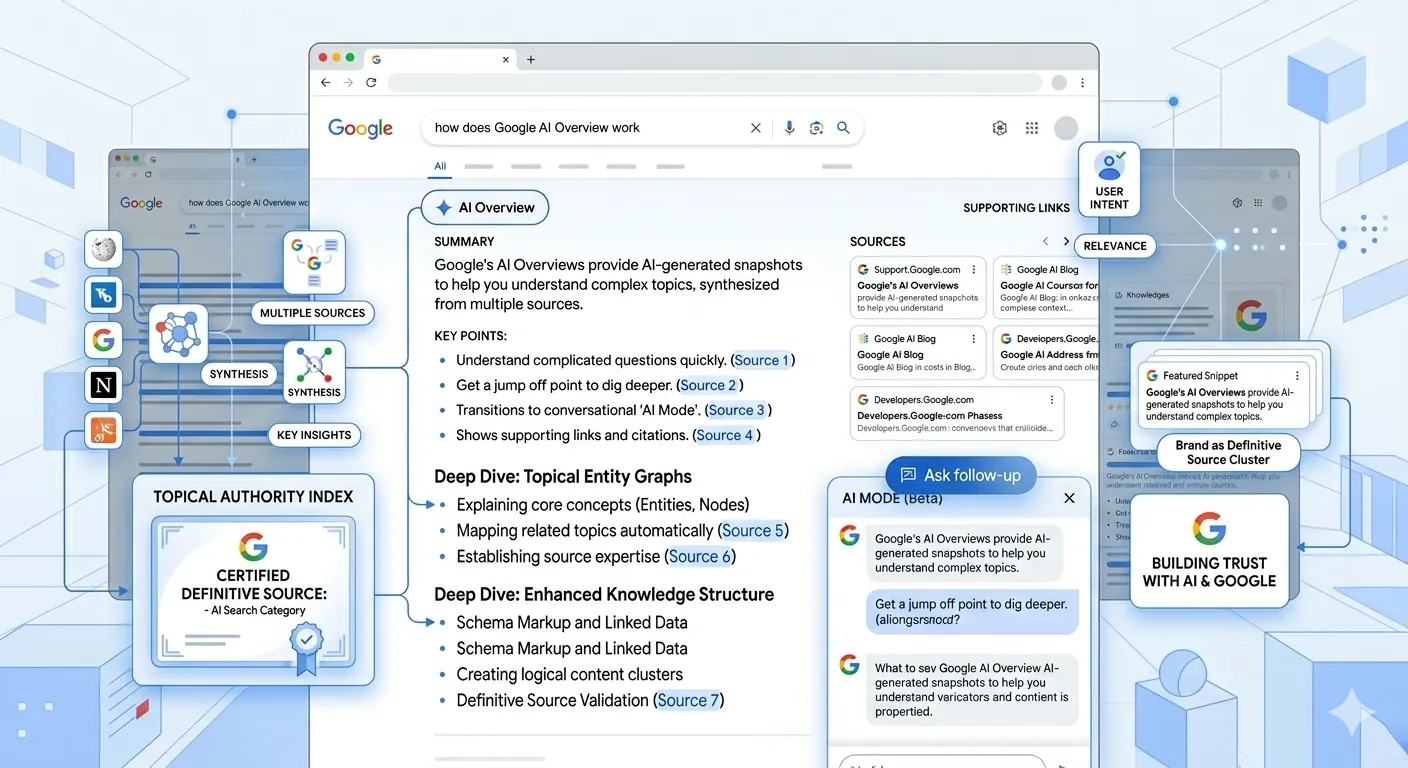Open the three-dot menu on the lower Google AI Blog card

(974, 339)
